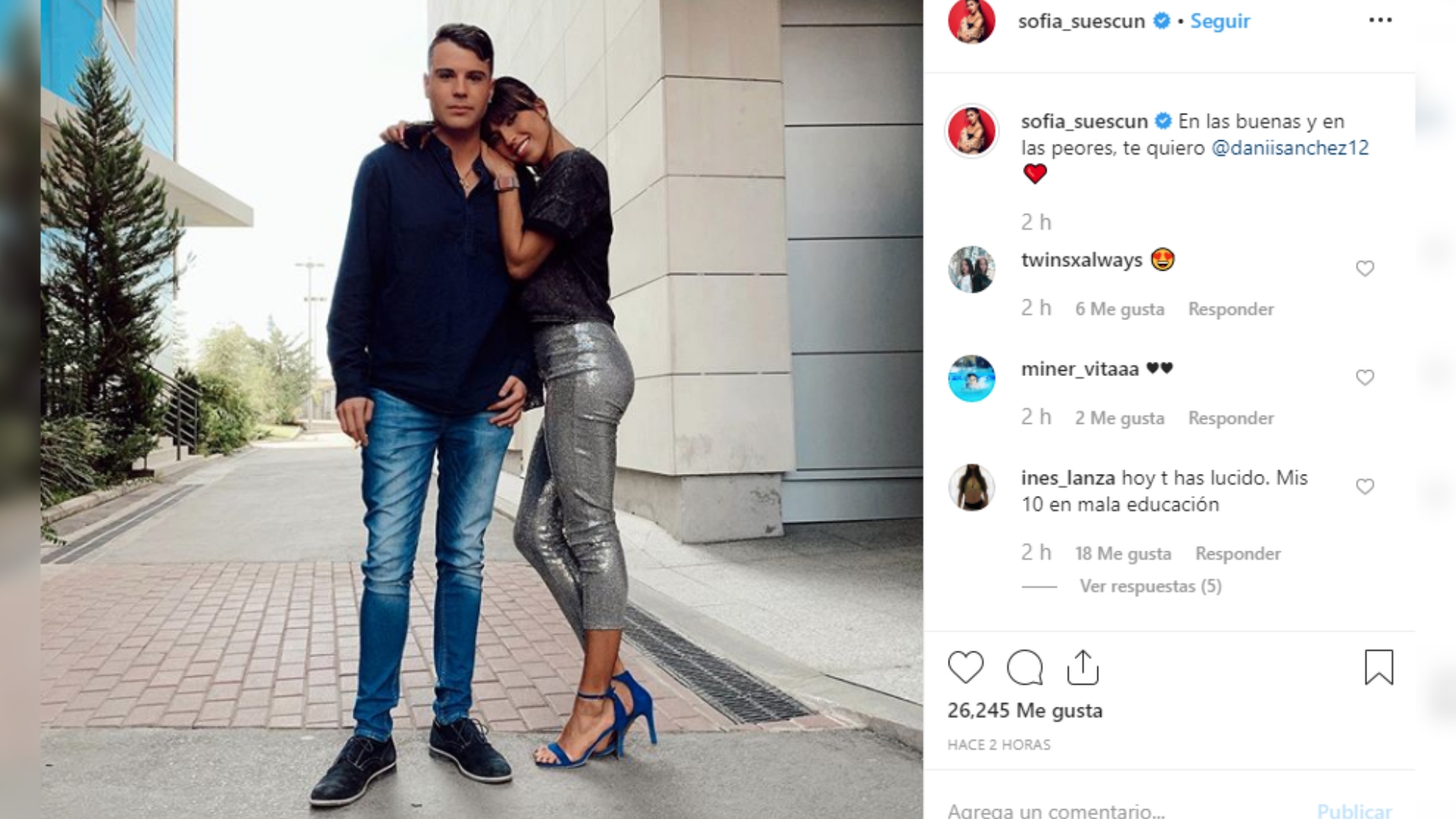Open the comment bubble icon
1456x819 pixels.
(1025, 667)
